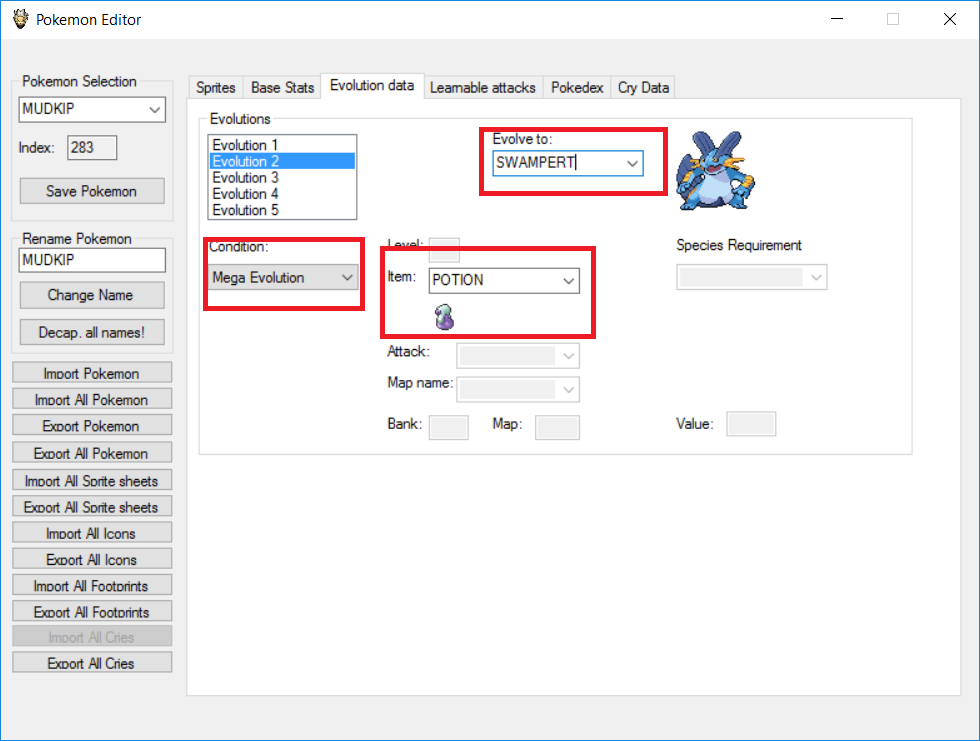Click Import All Icons button
980x741 pixels.
tap(92, 533)
